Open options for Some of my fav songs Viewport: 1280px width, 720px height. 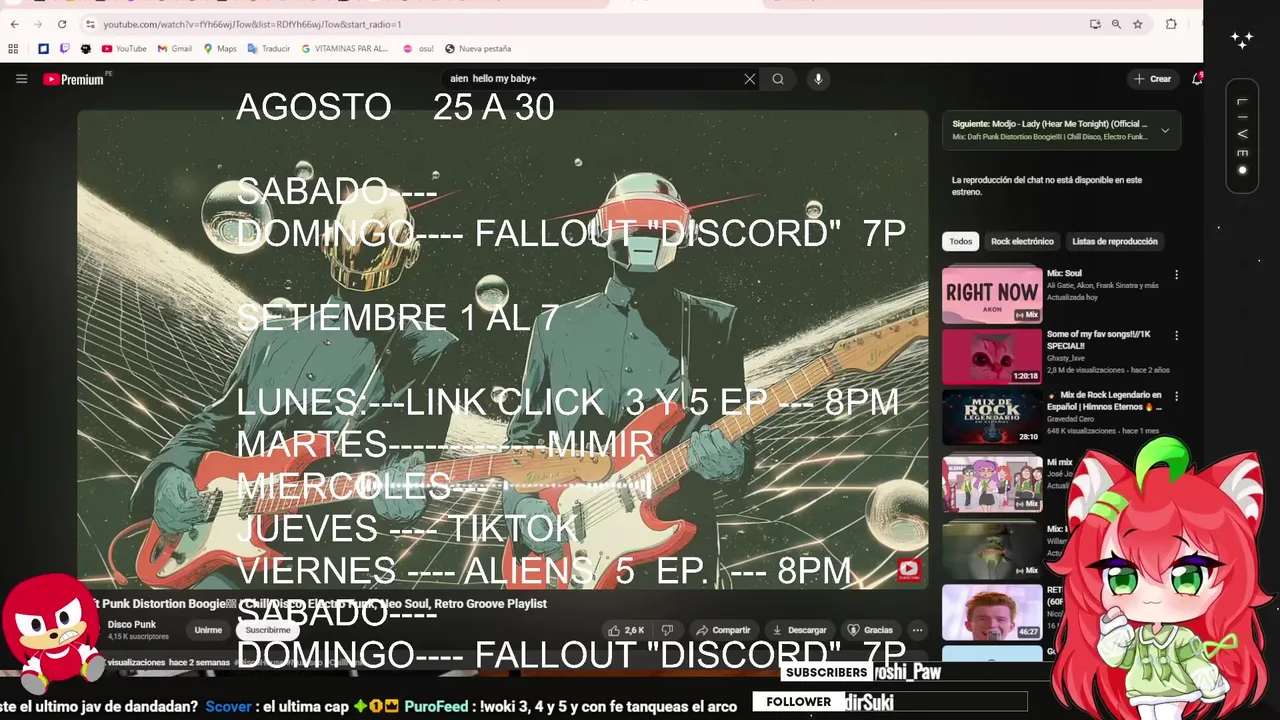click(1176, 336)
